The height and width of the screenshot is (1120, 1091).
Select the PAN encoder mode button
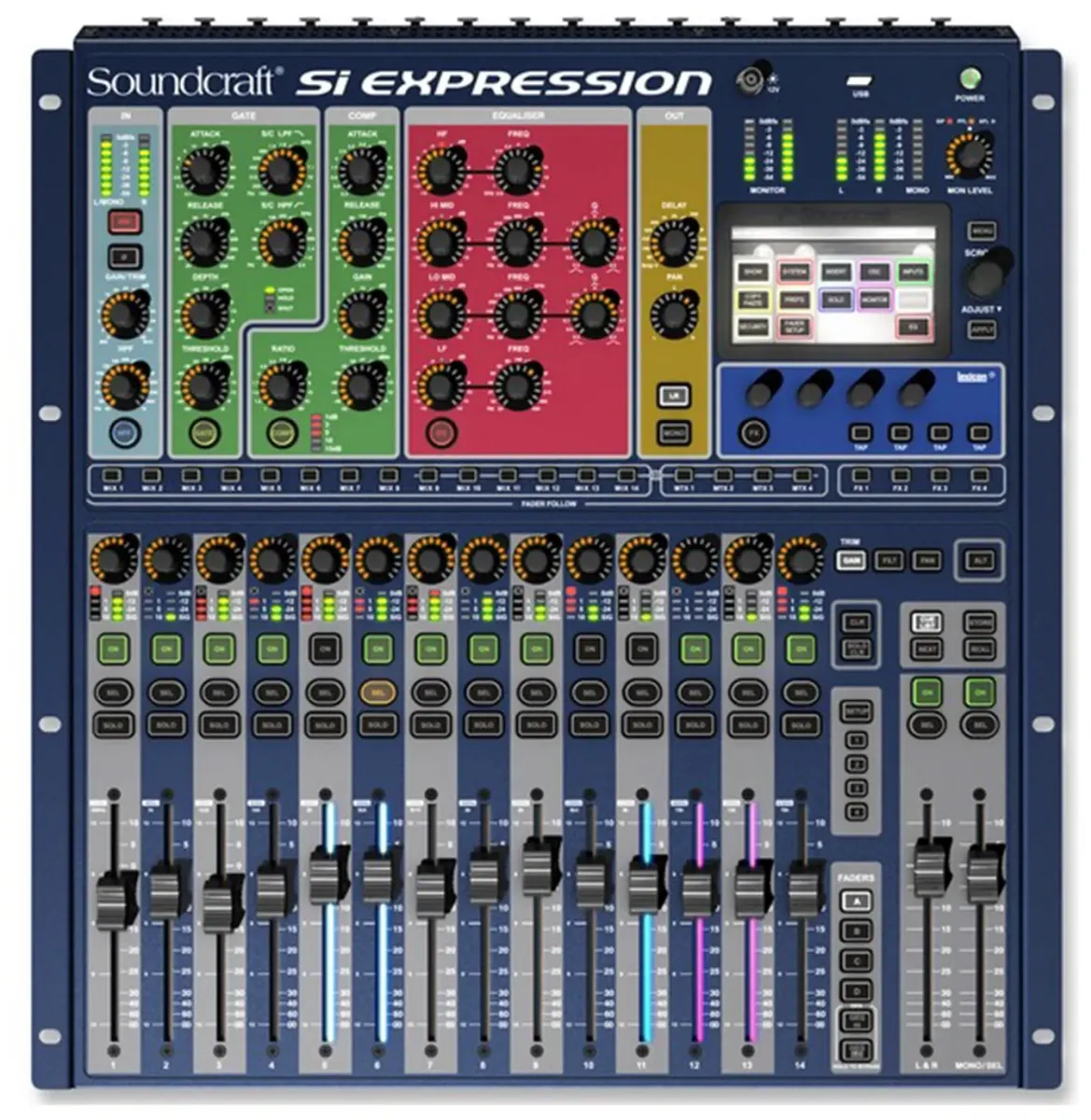[x=927, y=560]
